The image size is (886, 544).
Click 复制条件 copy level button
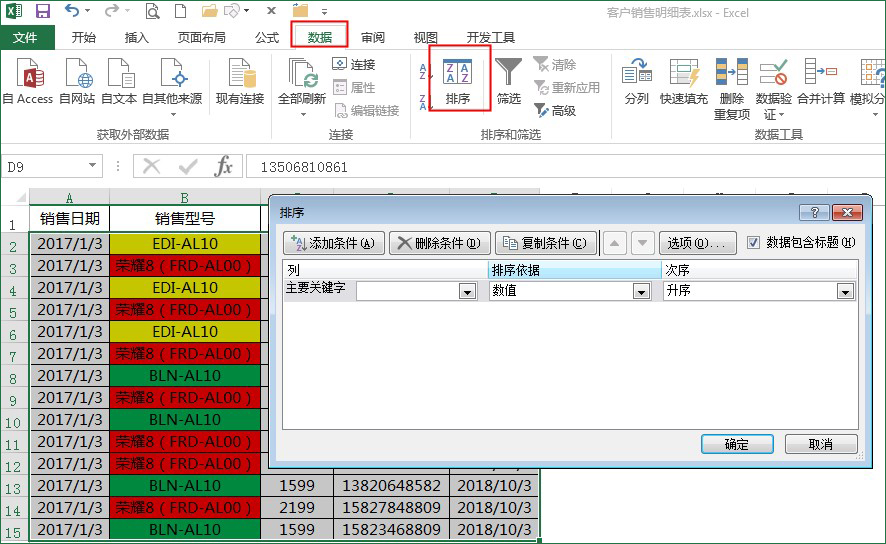[x=546, y=243]
